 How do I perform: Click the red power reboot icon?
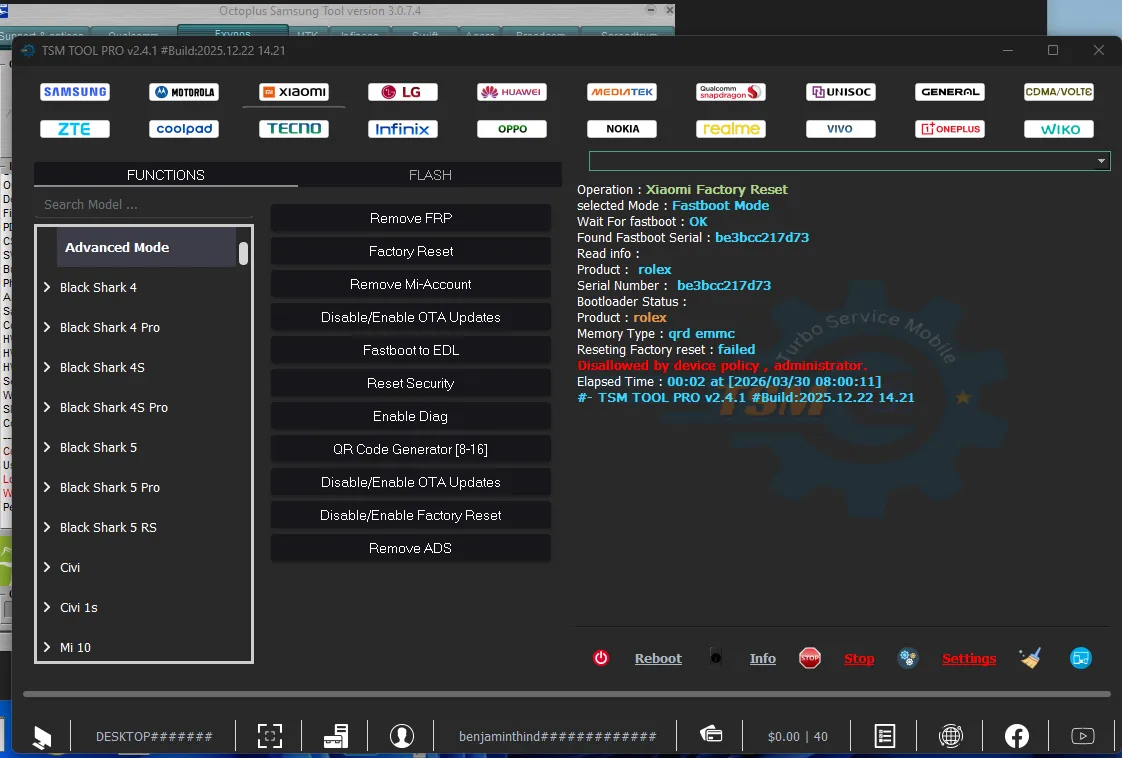[601, 658]
